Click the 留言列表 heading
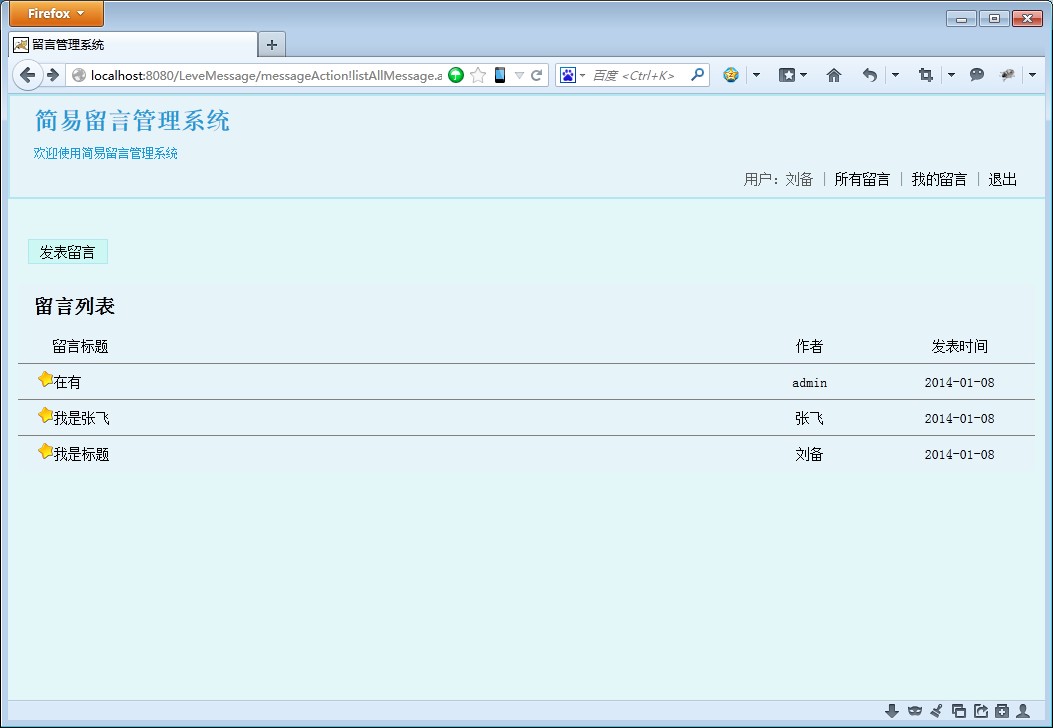The width and height of the screenshot is (1053, 728). 75,306
